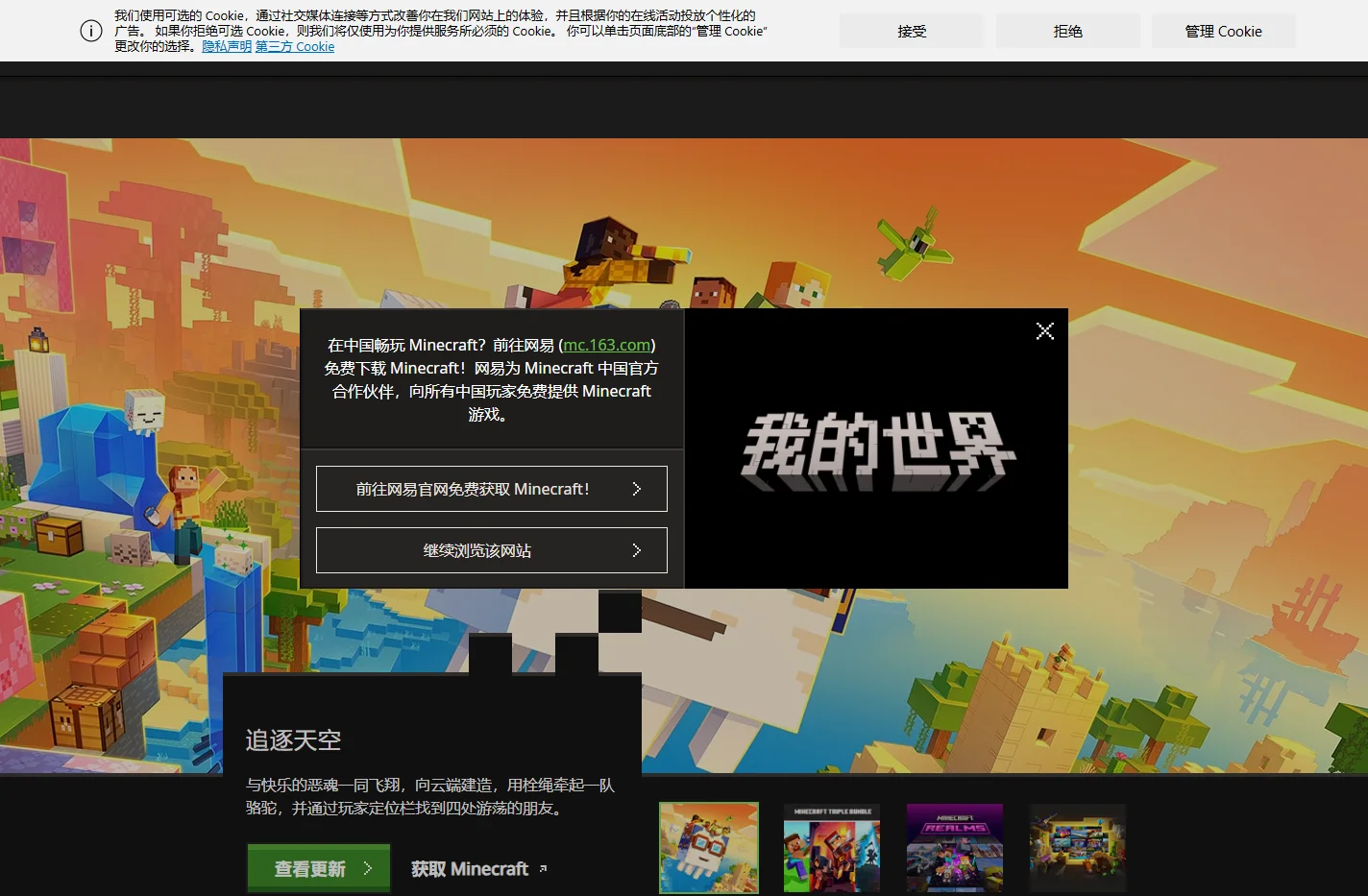The height and width of the screenshot is (896, 1368).
Task: Follow the mc.163.com link in dialog
Action: point(607,345)
